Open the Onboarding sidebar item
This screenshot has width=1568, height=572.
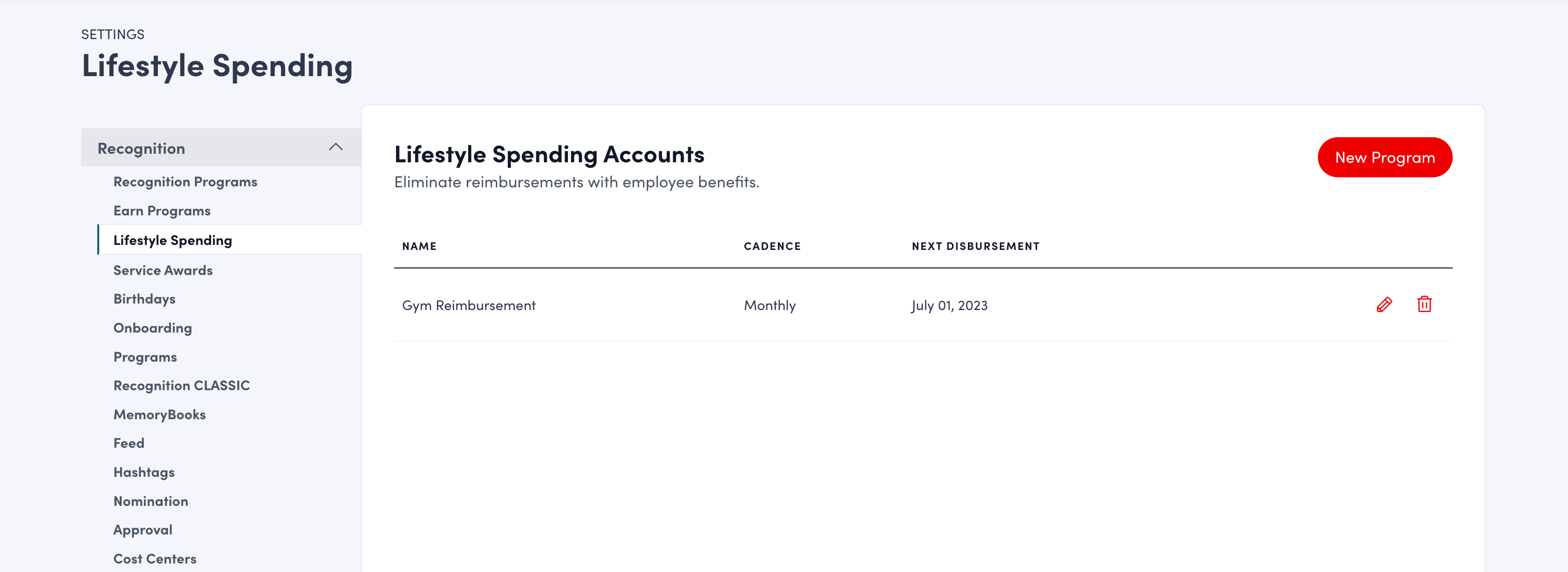coord(152,328)
